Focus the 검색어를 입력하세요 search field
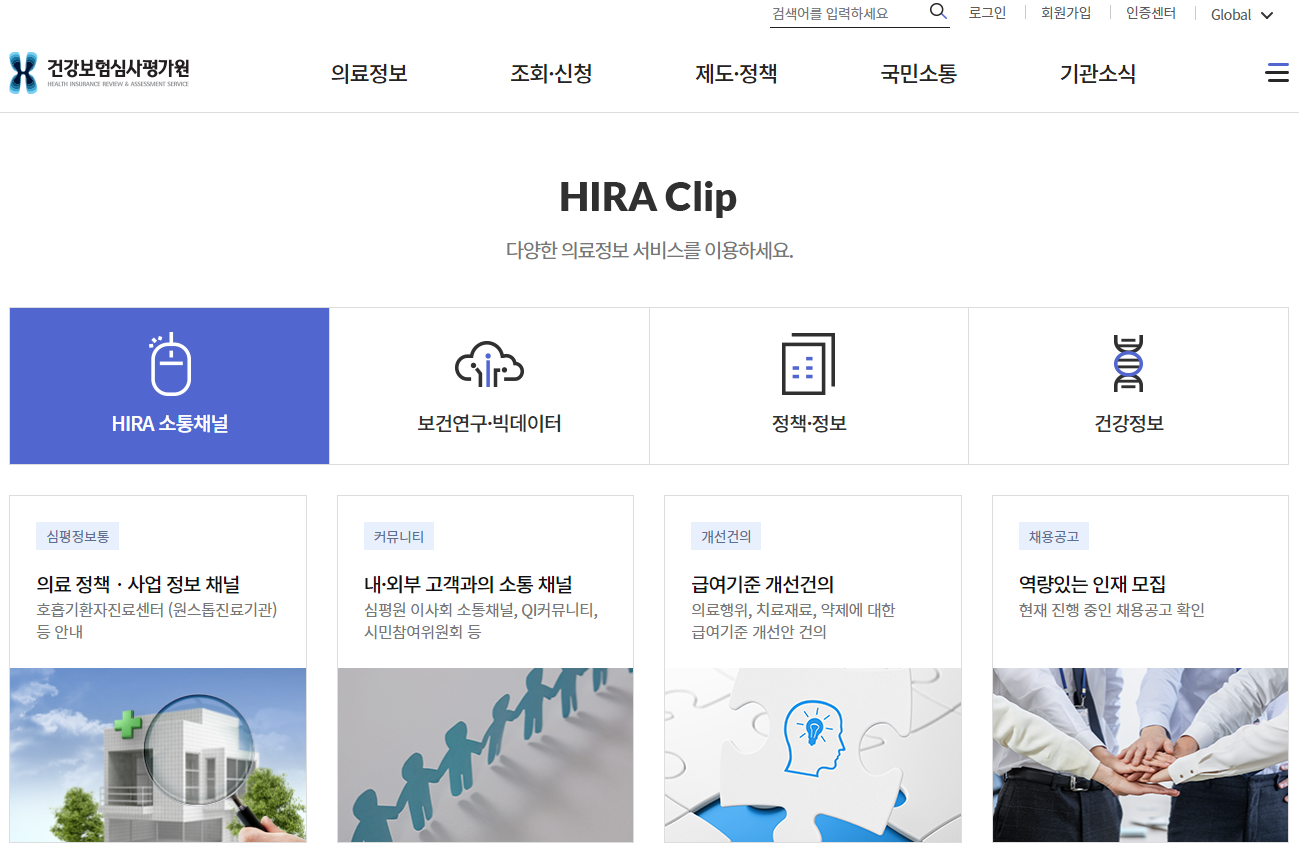The height and width of the screenshot is (855, 1299). tap(847, 14)
